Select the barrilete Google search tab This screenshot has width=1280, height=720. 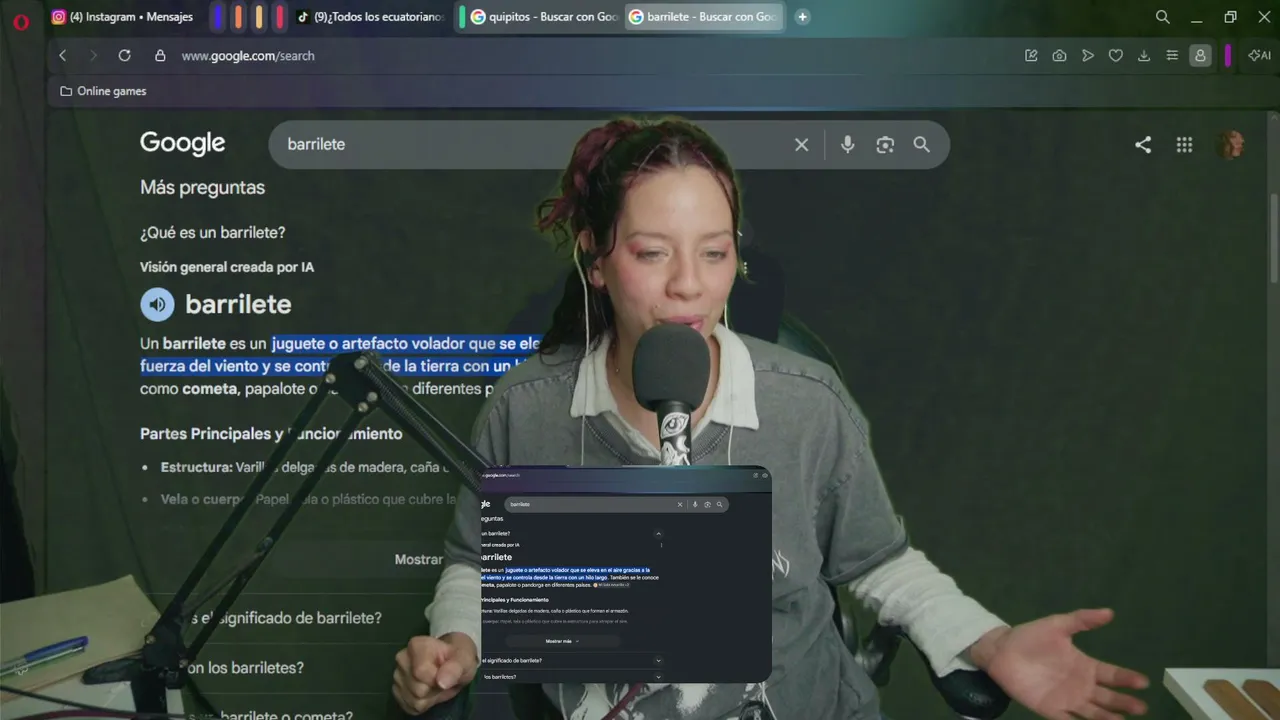tap(704, 17)
